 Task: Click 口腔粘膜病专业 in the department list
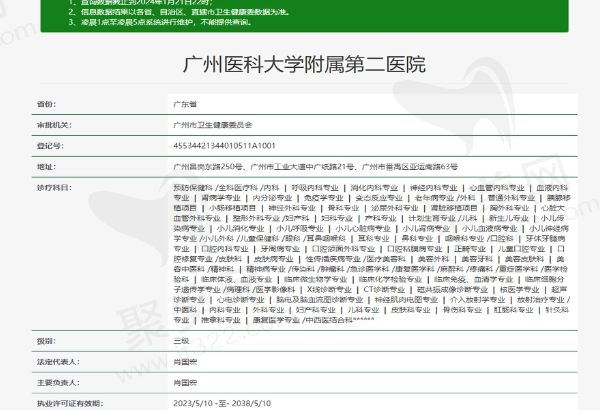pos(414,249)
